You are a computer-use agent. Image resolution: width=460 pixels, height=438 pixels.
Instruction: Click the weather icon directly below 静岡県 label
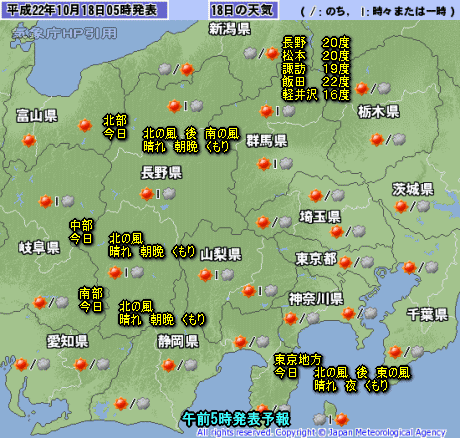tap(180, 365)
